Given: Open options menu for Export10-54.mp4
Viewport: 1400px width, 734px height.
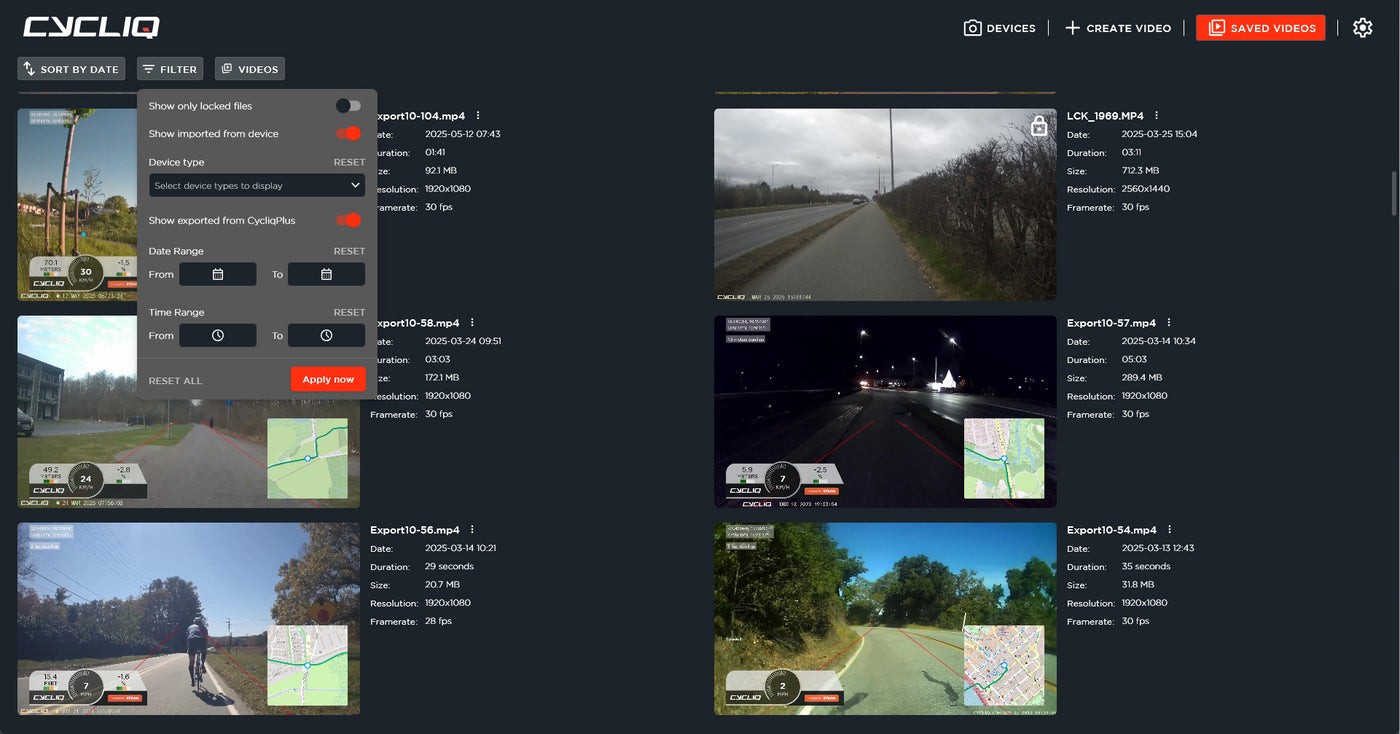Looking at the screenshot, I should (1172, 528).
